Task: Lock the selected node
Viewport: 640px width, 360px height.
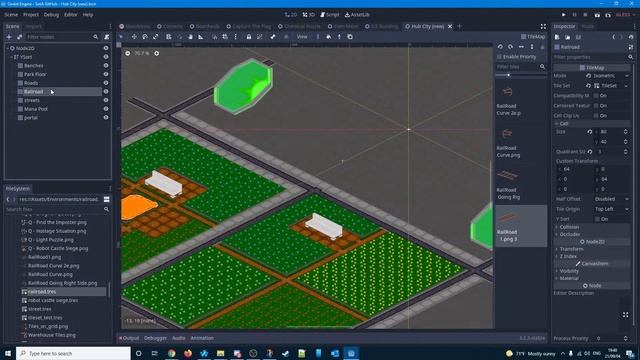Action: [249, 37]
